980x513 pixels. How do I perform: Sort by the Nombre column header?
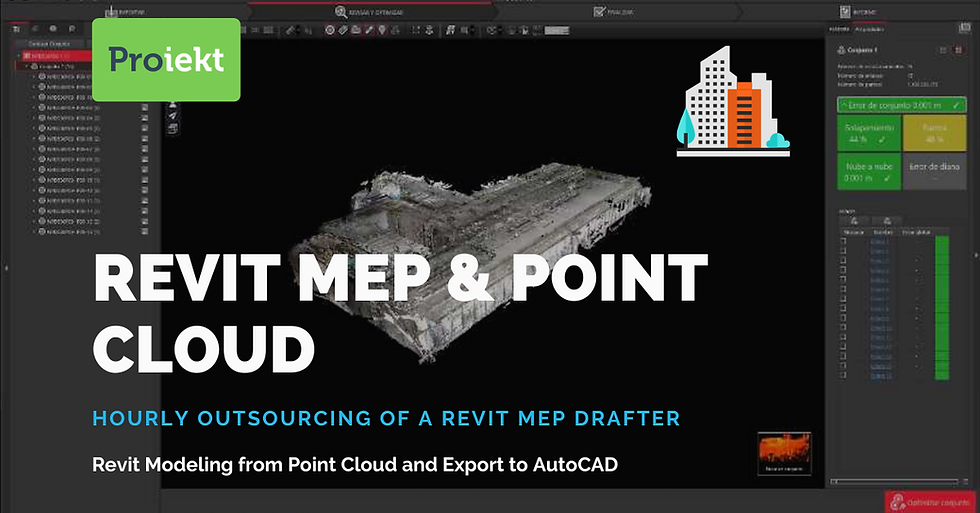click(x=882, y=232)
